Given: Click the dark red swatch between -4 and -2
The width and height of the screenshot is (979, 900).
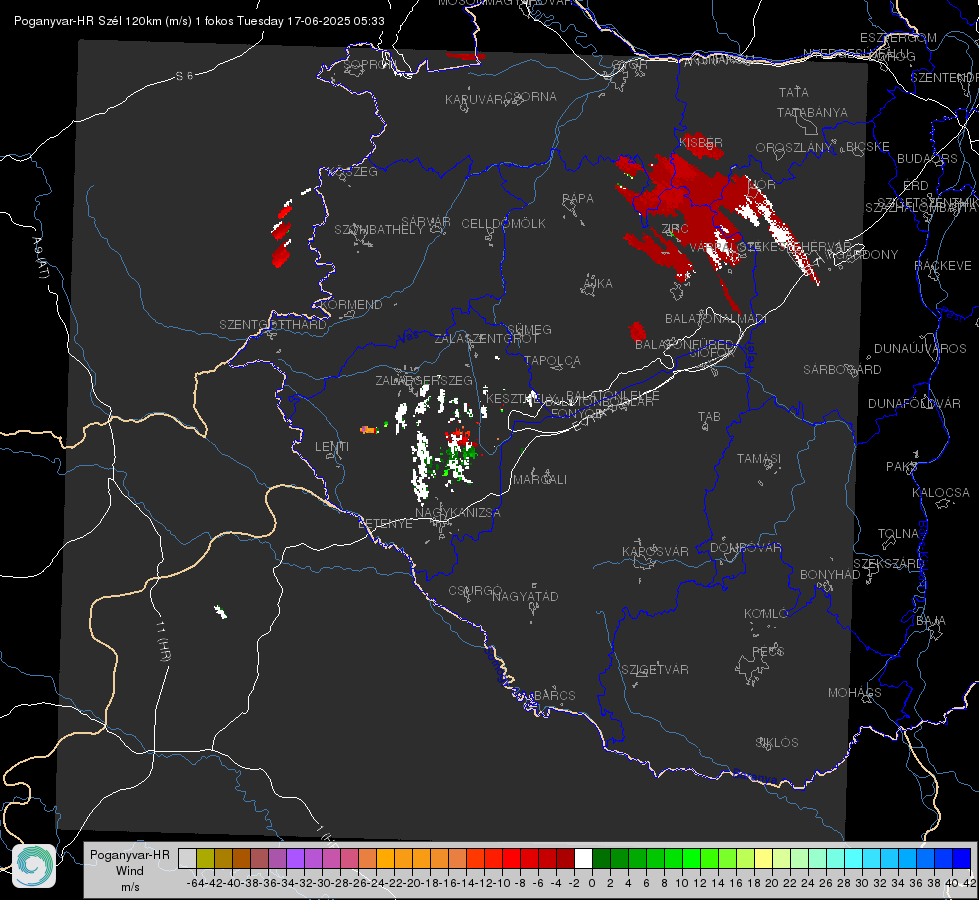Looking at the screenshot, I should 565,859.
